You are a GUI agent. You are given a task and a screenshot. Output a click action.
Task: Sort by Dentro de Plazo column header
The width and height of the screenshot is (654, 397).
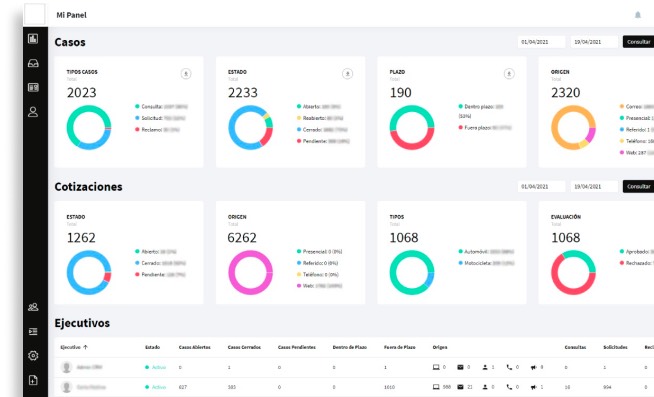350,347
